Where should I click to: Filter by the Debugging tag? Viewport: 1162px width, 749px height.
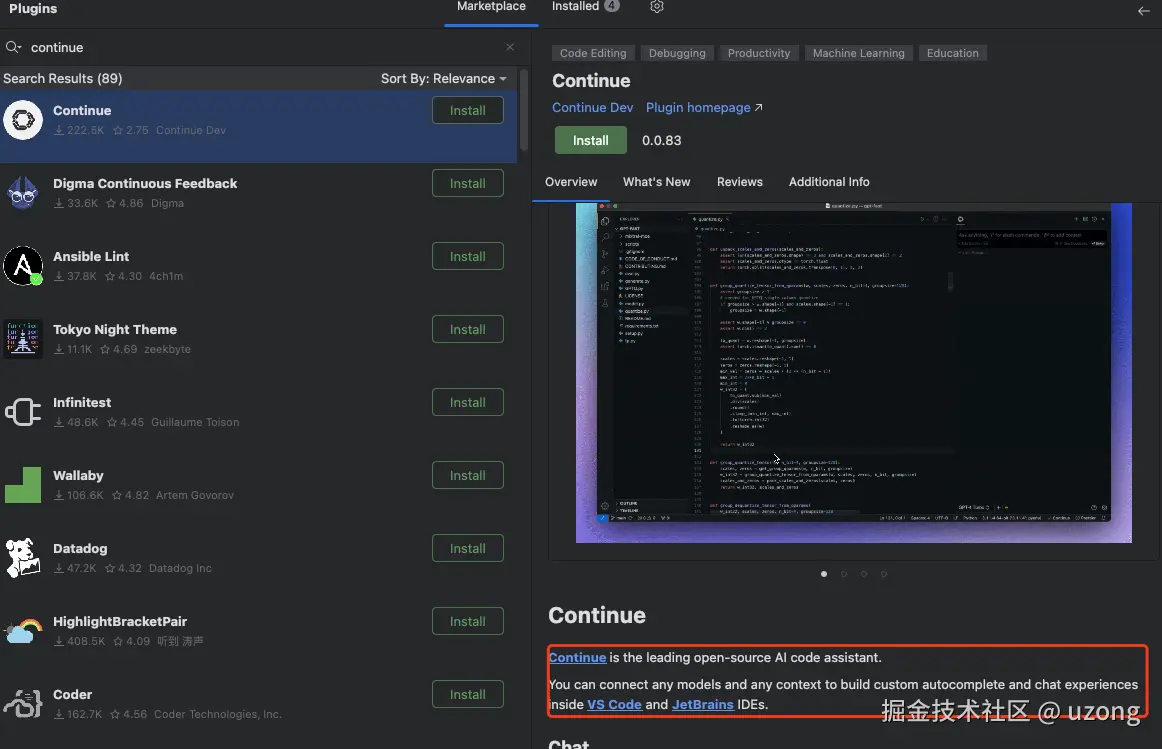tap(677, 53)
